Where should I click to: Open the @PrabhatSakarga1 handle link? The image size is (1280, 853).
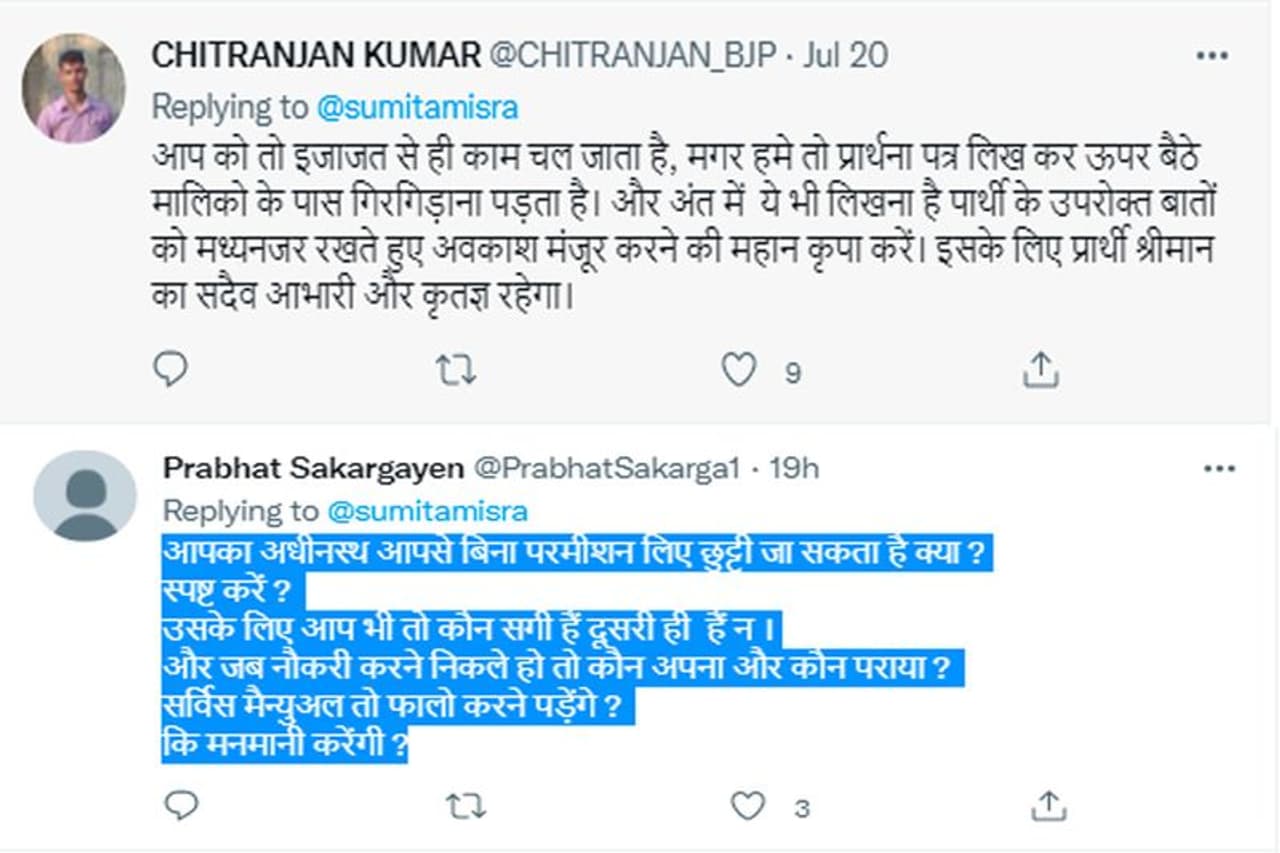tap(606, 468)
